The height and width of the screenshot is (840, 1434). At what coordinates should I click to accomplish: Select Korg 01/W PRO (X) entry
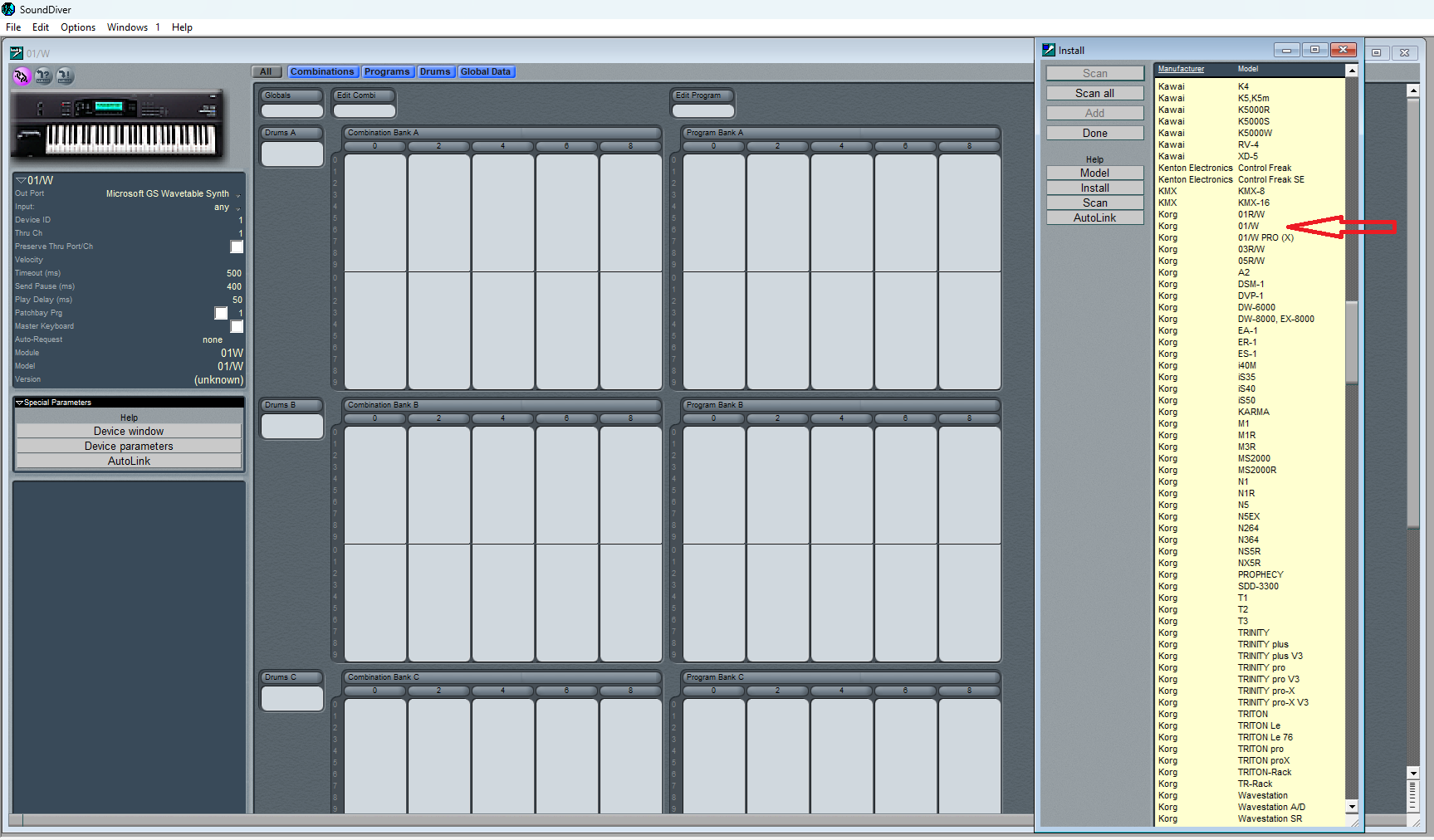pos(1250,237)
